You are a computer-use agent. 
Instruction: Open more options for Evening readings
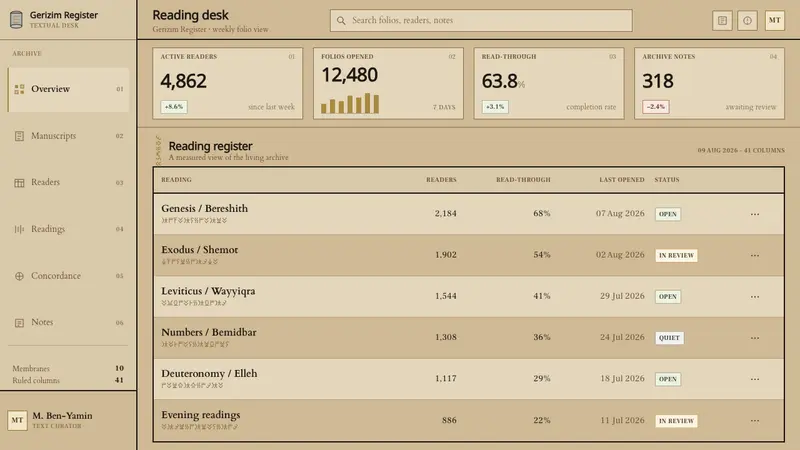[x=755, y=421]
